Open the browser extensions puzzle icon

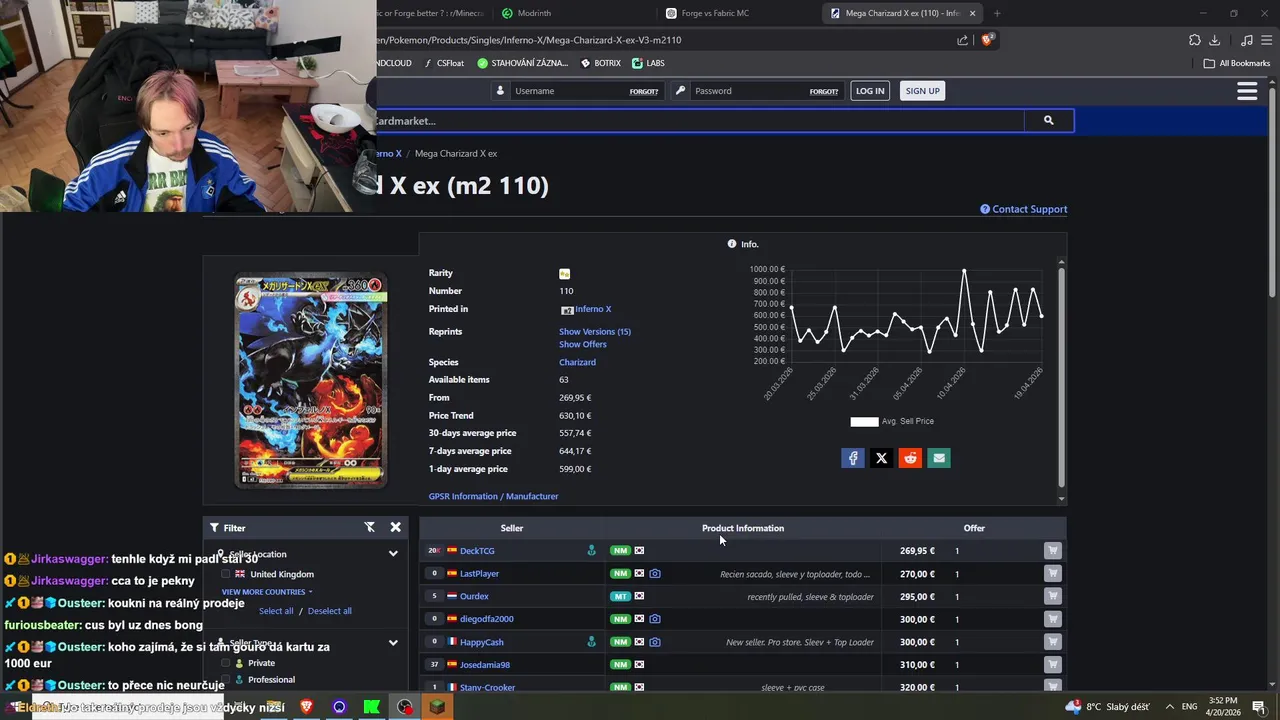(1194, 40)
